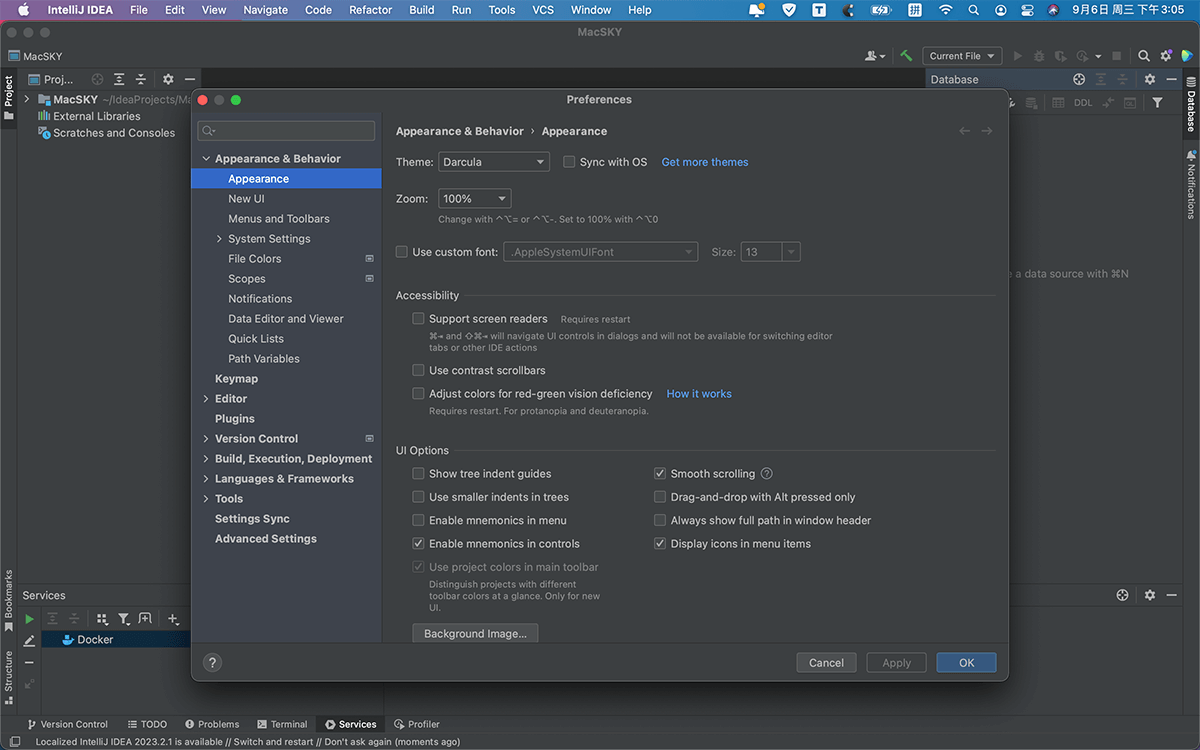Hide the Database panel with minus icon
The width and height of the screenshot is (1200, 750).
click(x=1171, y=79)
